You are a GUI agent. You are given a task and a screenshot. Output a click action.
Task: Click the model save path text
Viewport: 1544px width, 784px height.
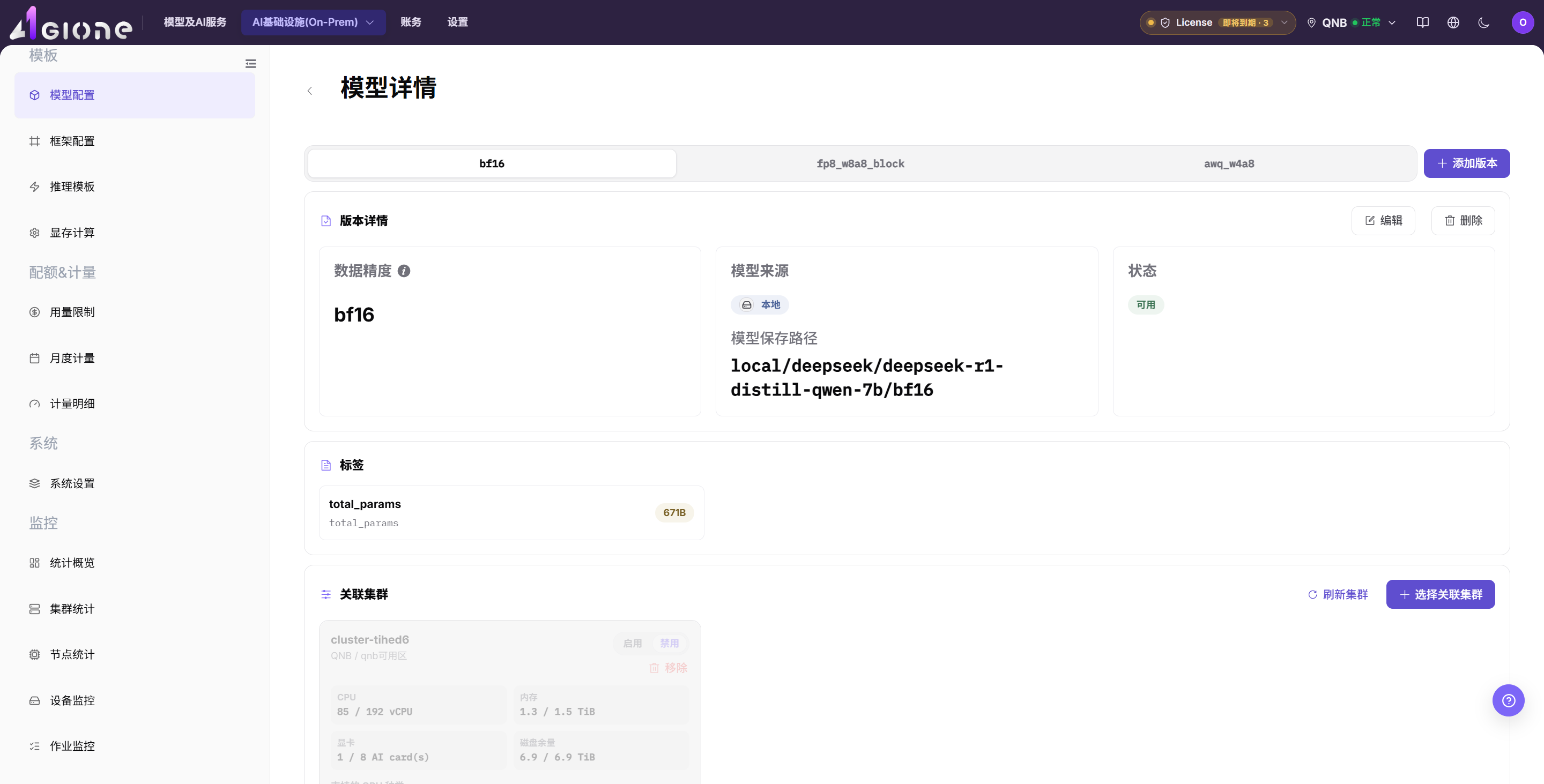point(867,378)
